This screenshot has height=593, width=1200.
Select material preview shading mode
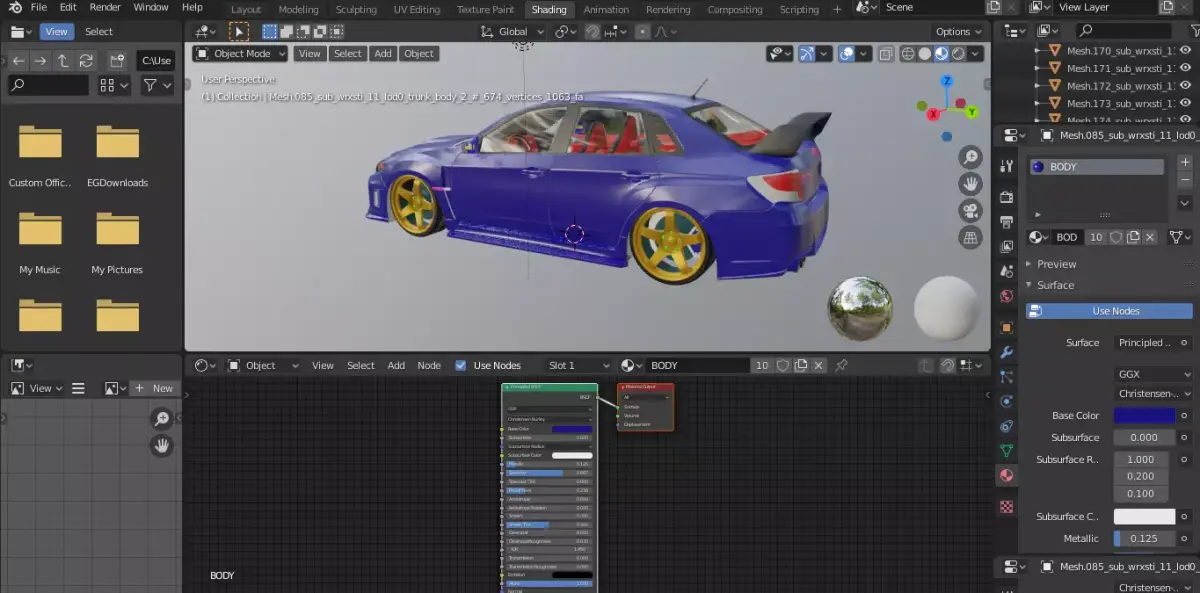942,54
